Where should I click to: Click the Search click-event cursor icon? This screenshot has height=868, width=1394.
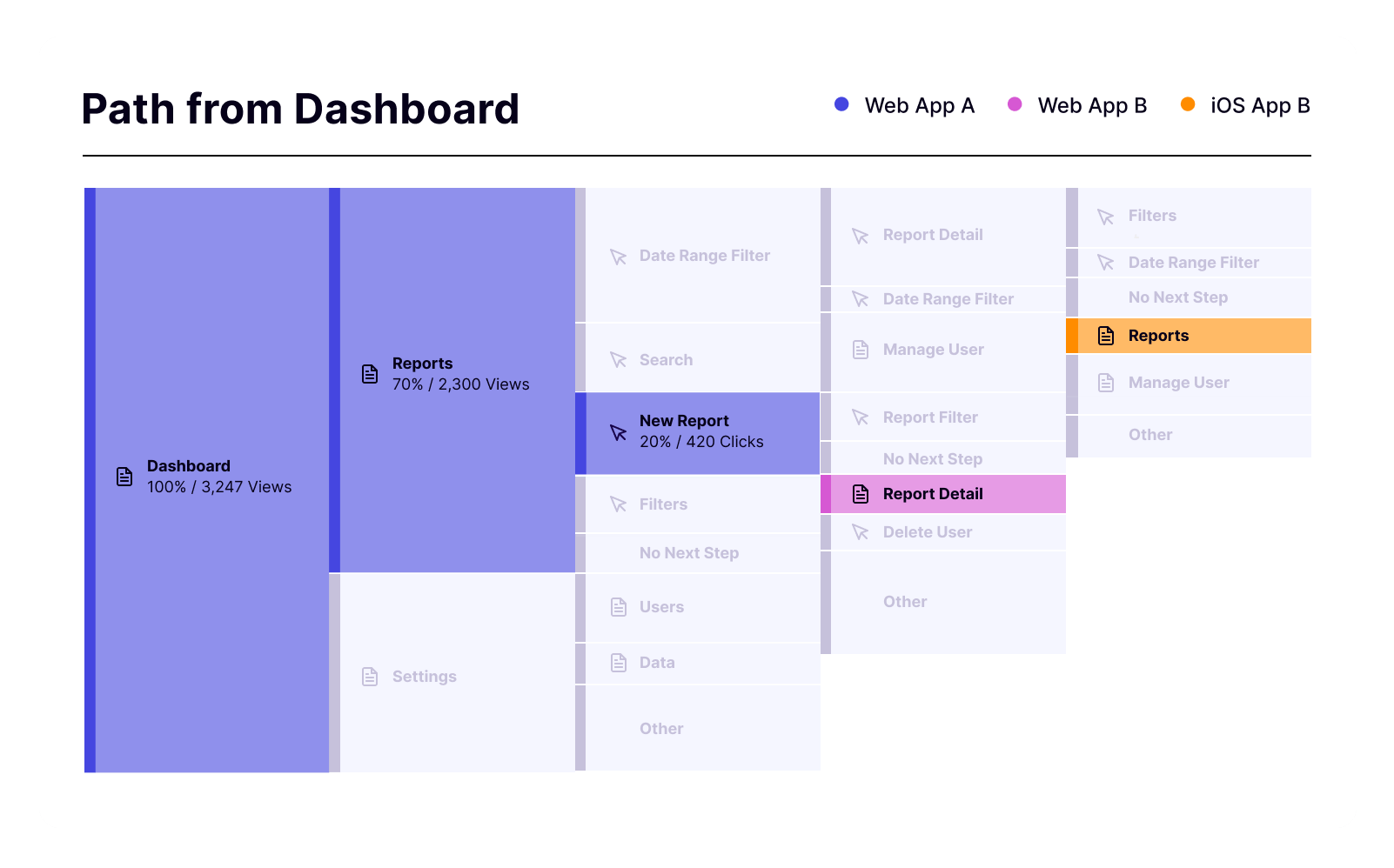click(619, 360)
